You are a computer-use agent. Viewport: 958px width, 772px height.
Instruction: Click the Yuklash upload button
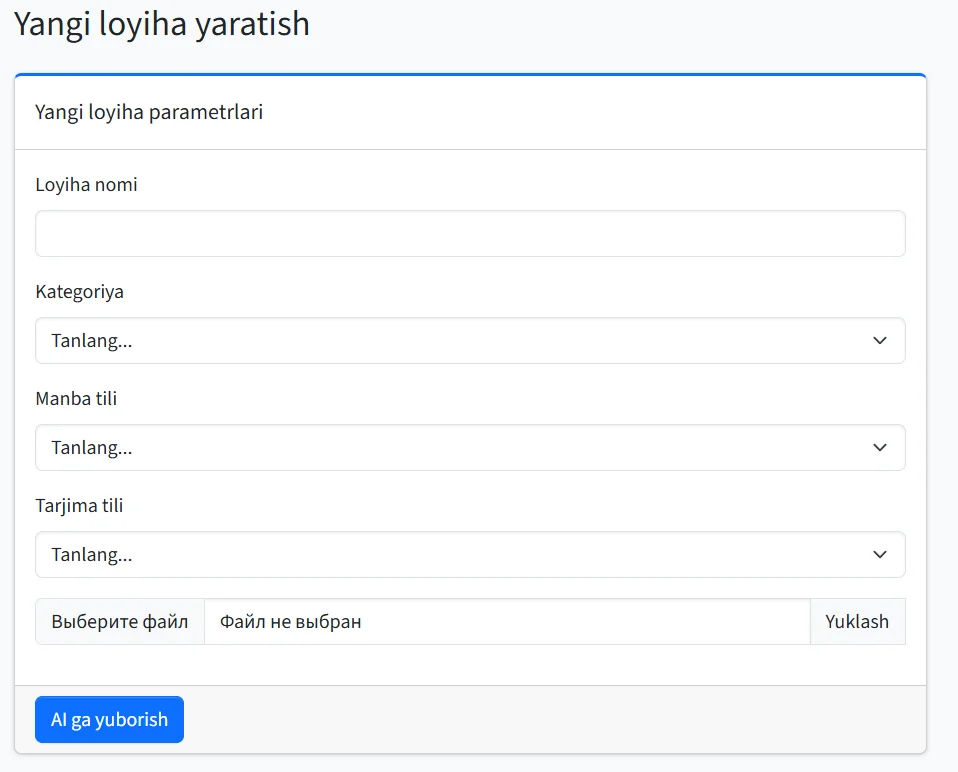click(x=857, y=621)
